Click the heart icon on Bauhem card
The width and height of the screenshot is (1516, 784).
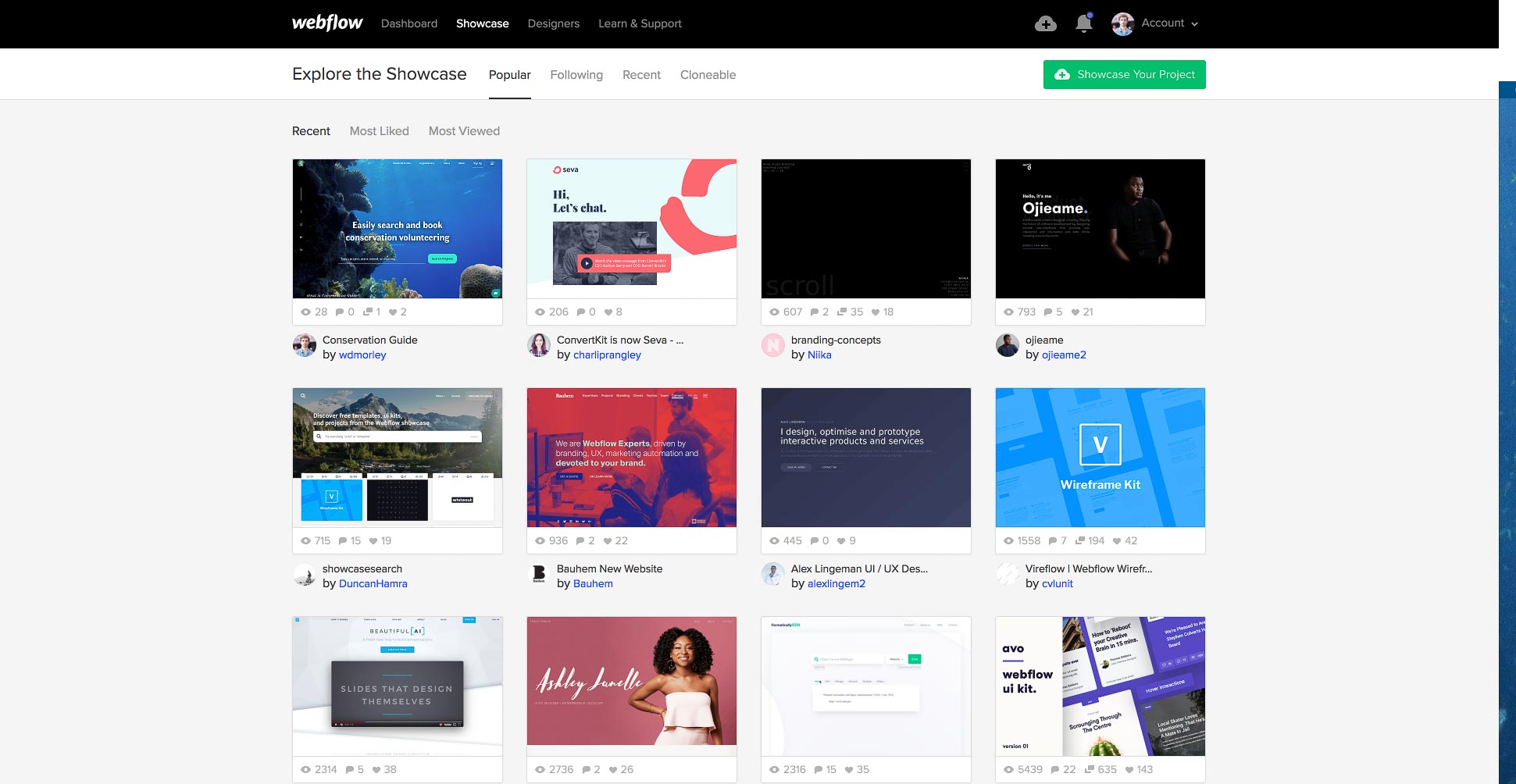pos(607,541)
